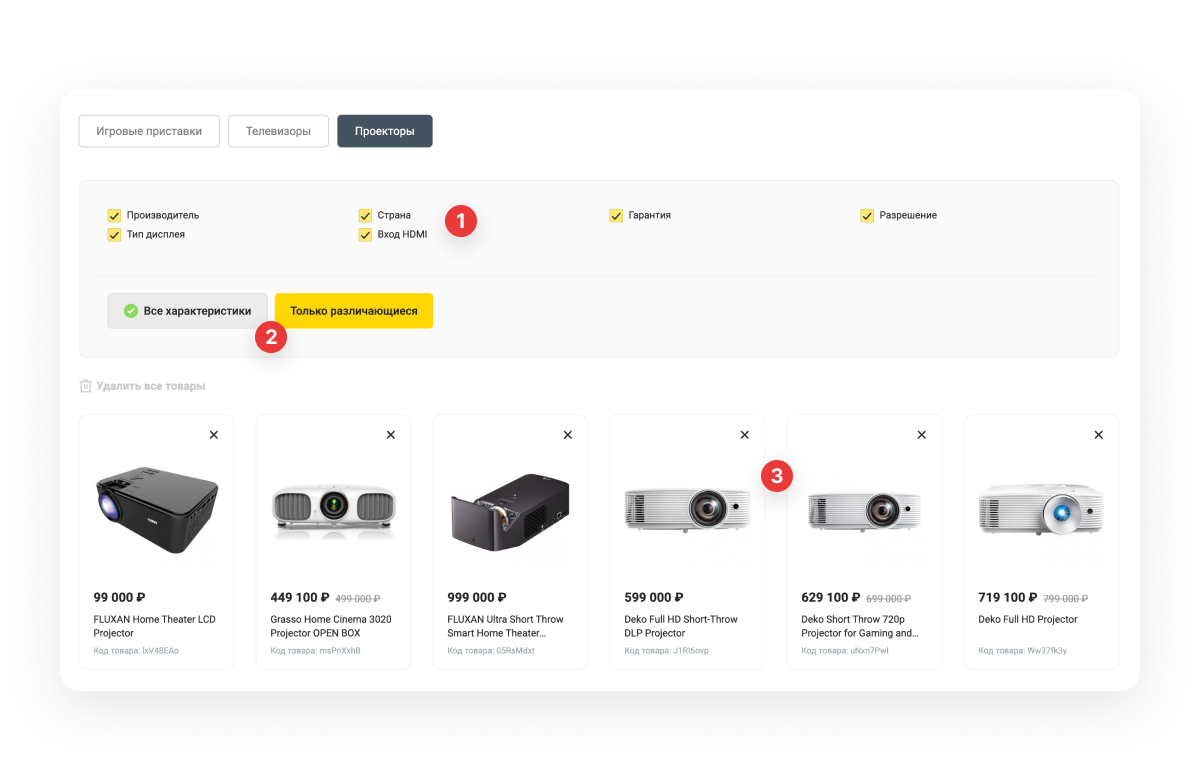Switch to the Игровые приставки tab
The image size is (1200, 763).
tap(149, 131)
